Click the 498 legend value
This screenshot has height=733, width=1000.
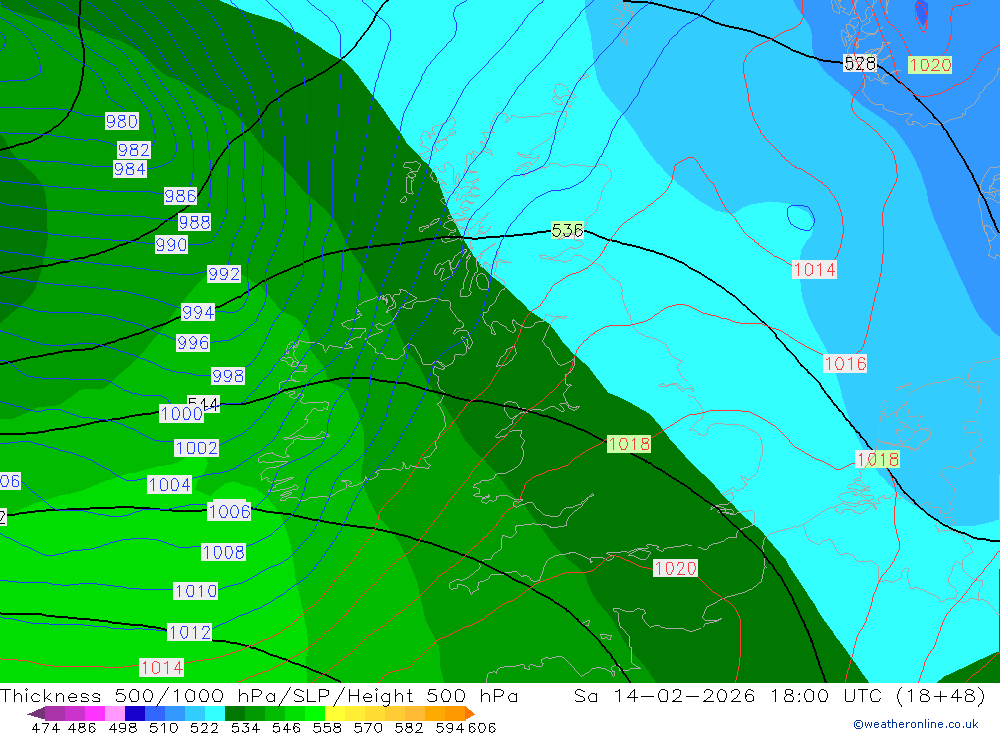(x=122, y=727)
